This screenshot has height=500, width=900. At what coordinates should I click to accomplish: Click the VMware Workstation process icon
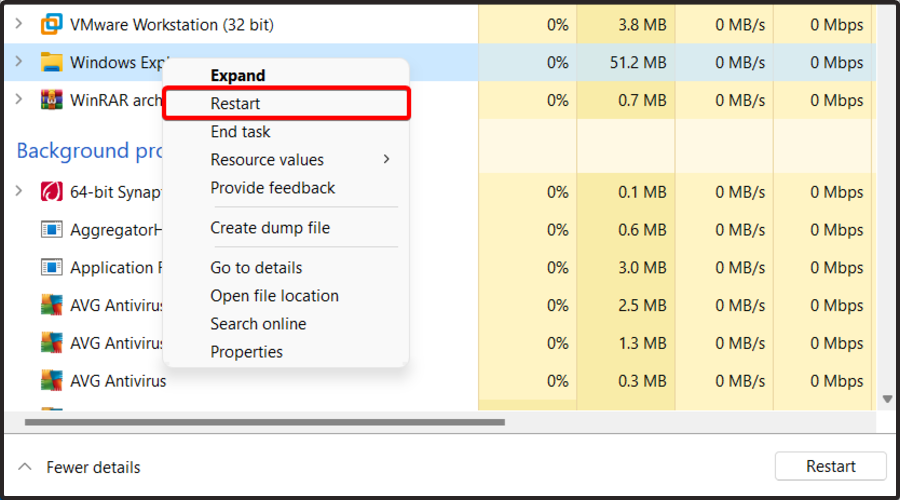click(x=51, y=24)
